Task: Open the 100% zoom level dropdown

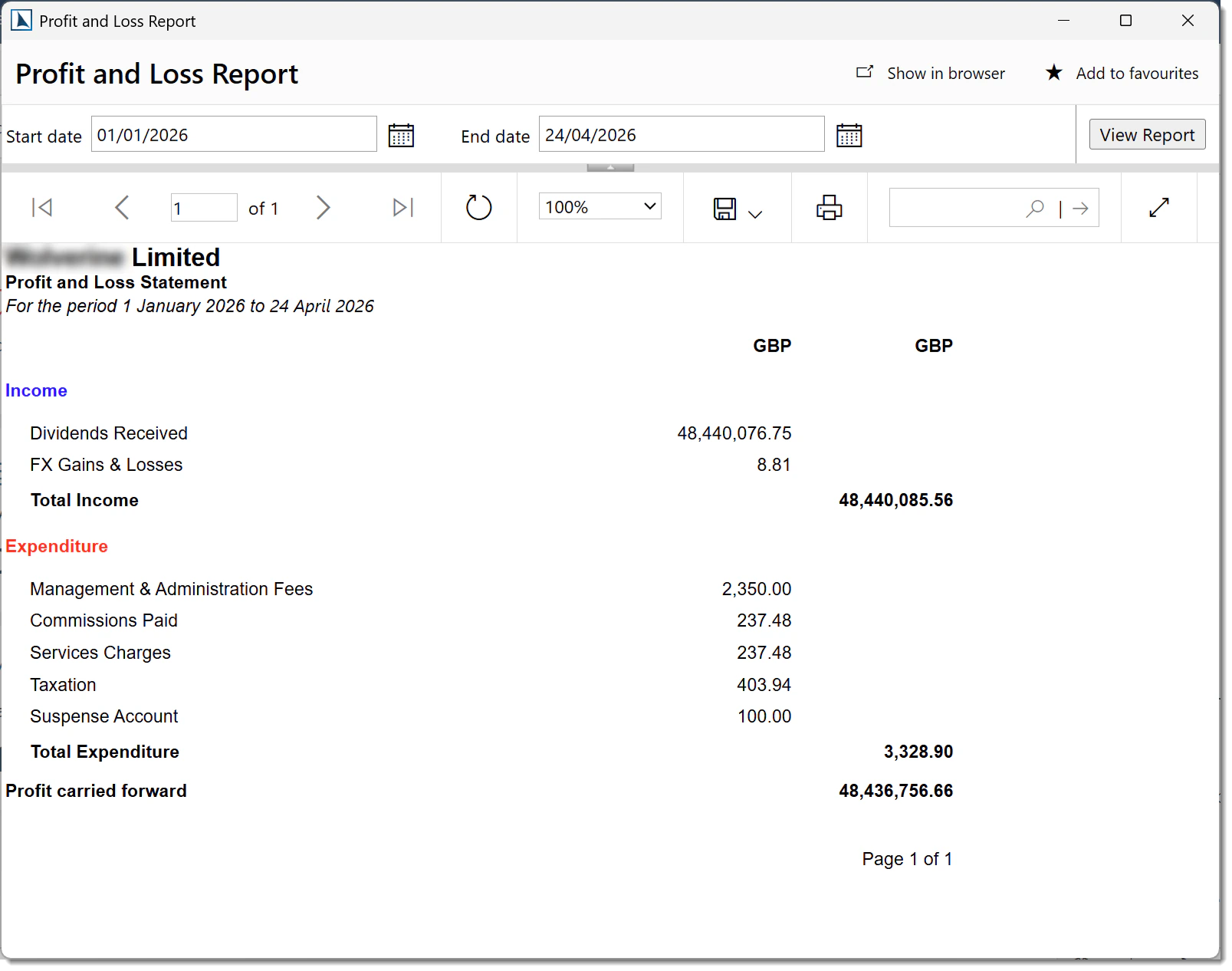Action: [x=600, y=206]
